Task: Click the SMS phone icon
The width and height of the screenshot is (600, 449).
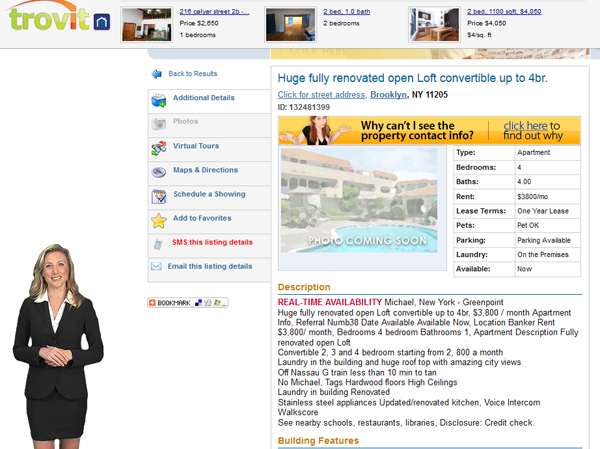Action: tap(158, 244)
